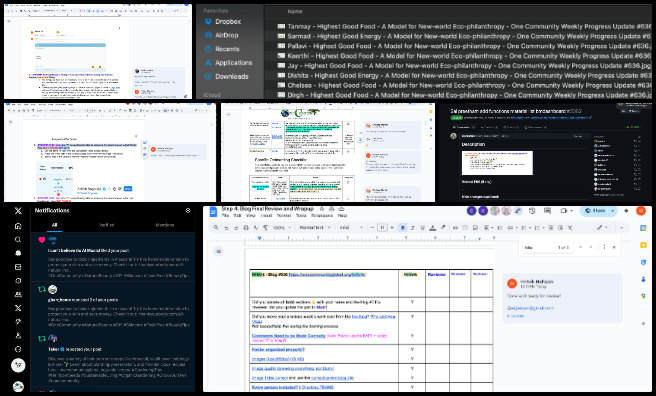Open the Zoom 100% dropdown

click(x=282, y=227)
